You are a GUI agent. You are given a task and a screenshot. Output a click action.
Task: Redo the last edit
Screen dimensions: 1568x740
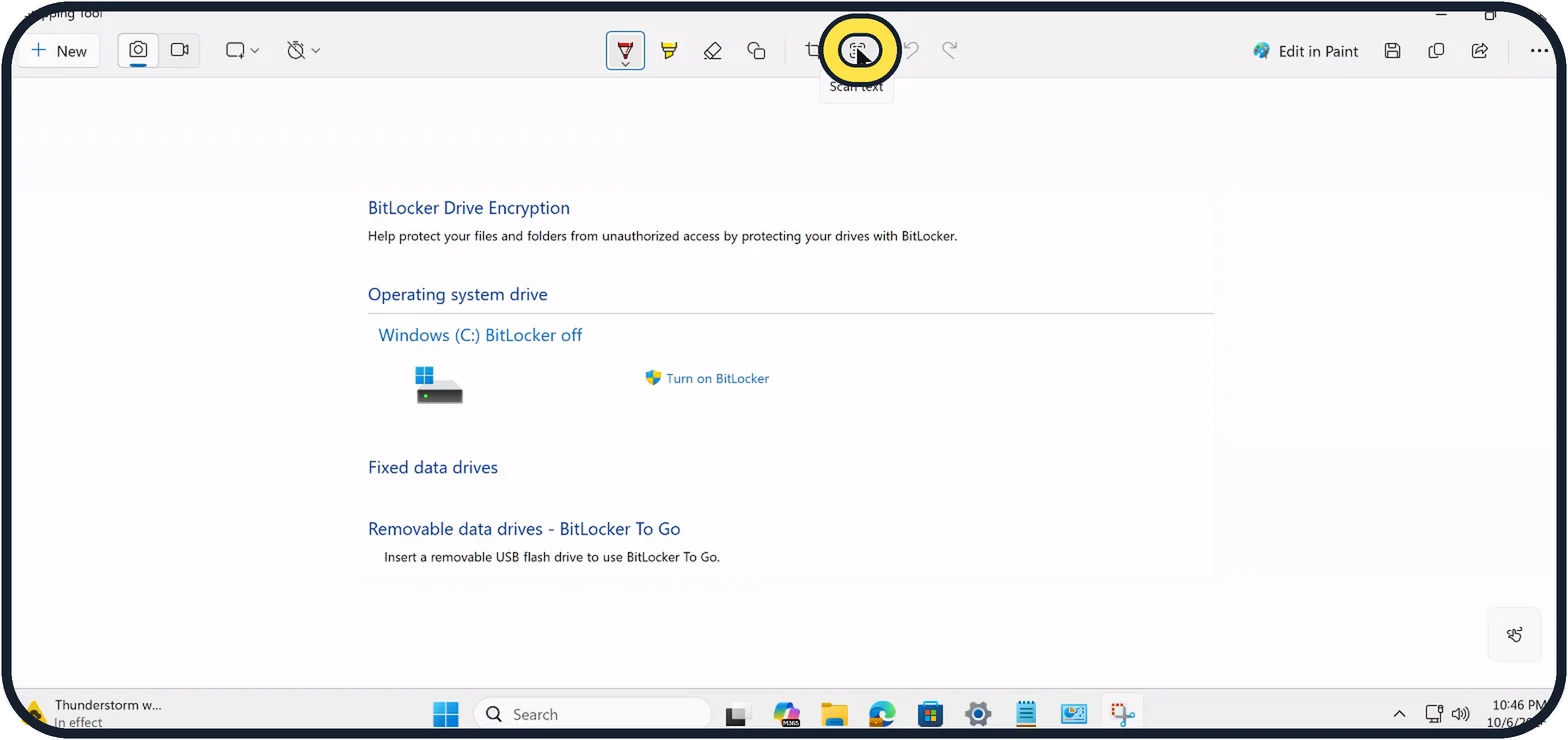pos(950,50)
